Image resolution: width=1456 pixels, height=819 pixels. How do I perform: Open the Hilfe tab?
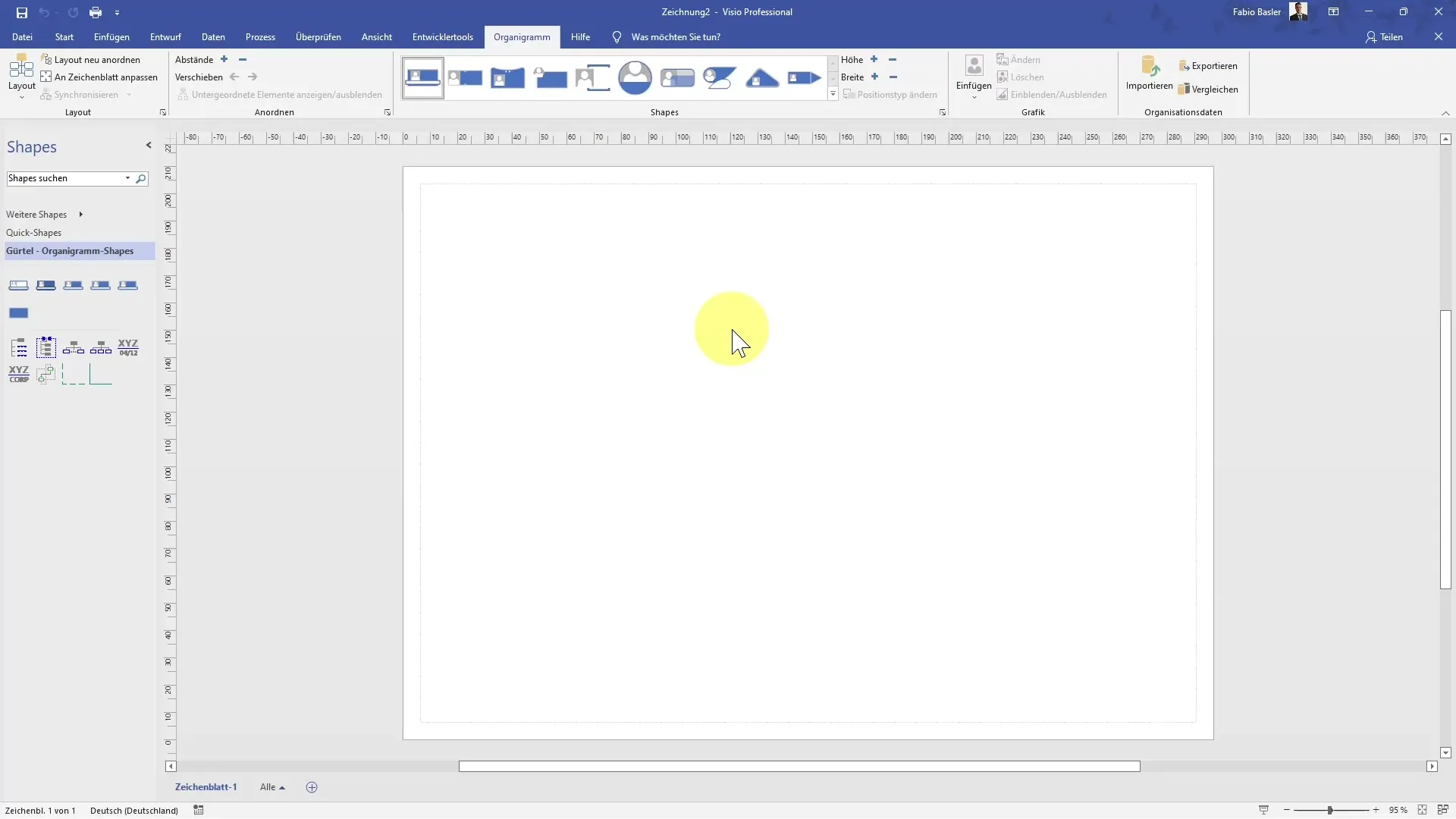click(580, 36)
